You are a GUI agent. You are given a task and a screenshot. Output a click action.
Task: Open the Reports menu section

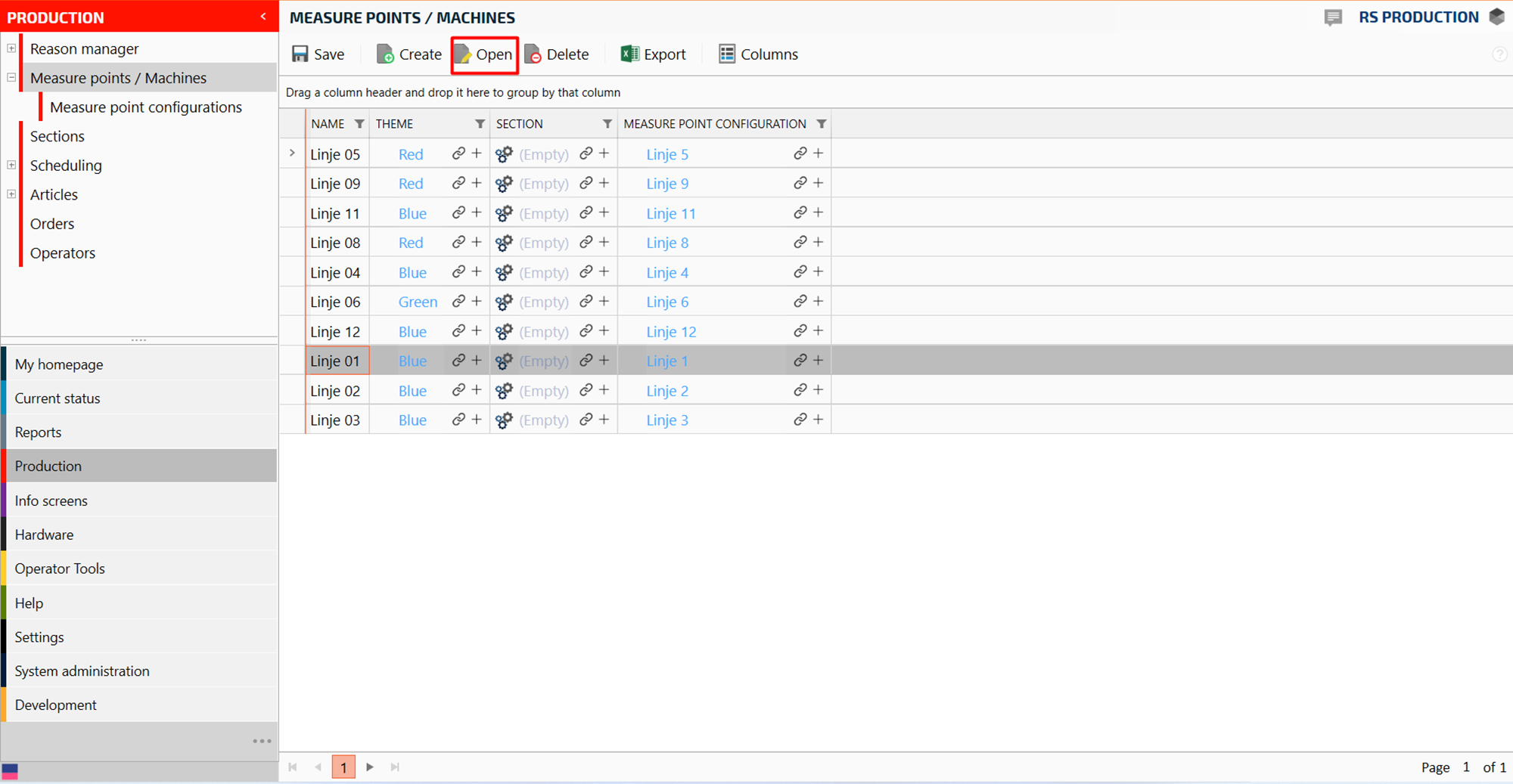pos(38,432)
